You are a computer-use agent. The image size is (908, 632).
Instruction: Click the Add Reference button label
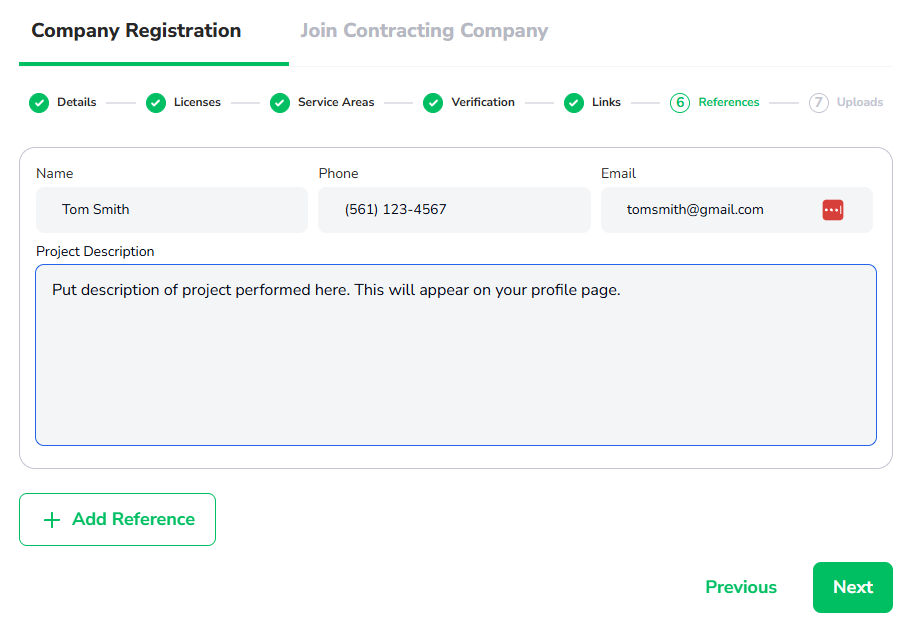tap(133, 519)
